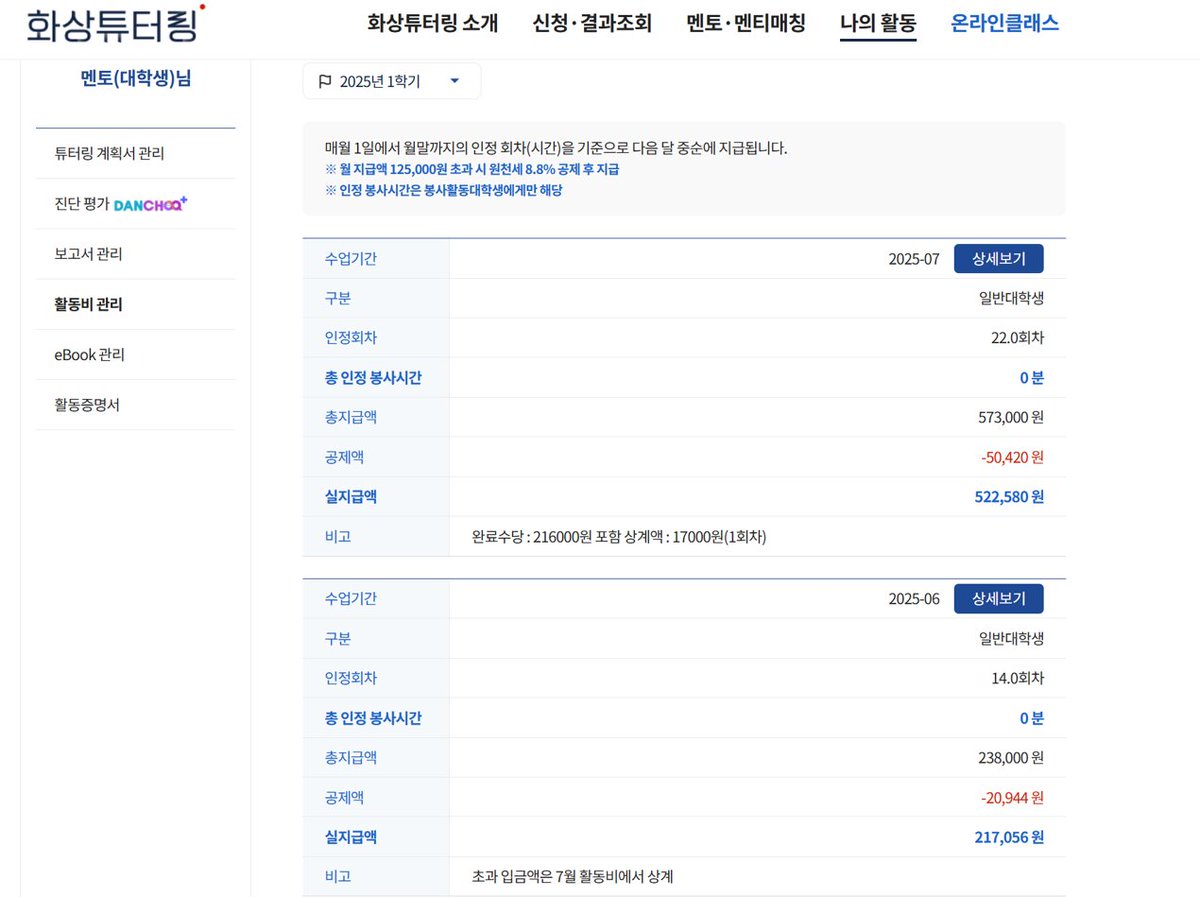Viewport: 1200px width, 897px height.
Task: Click the 원천세 8.8% 공제 notice line
Action: [472, 169]
